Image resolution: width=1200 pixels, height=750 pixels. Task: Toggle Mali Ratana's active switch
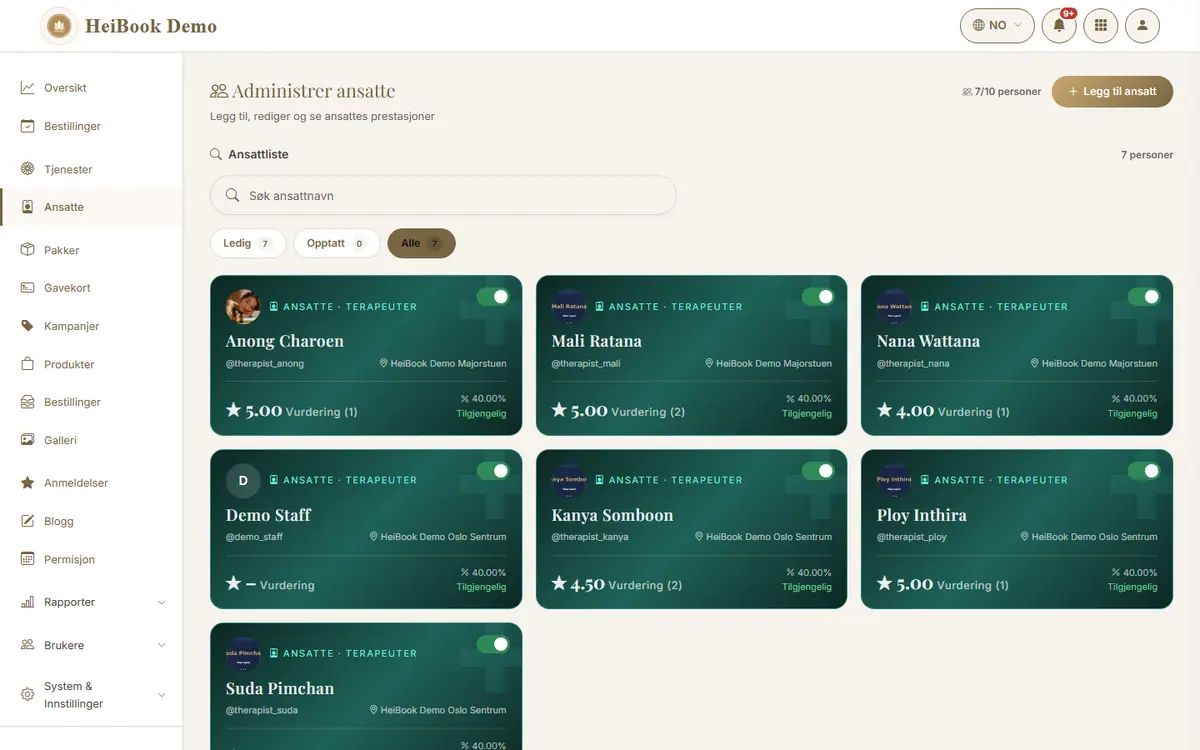[818, 297]
